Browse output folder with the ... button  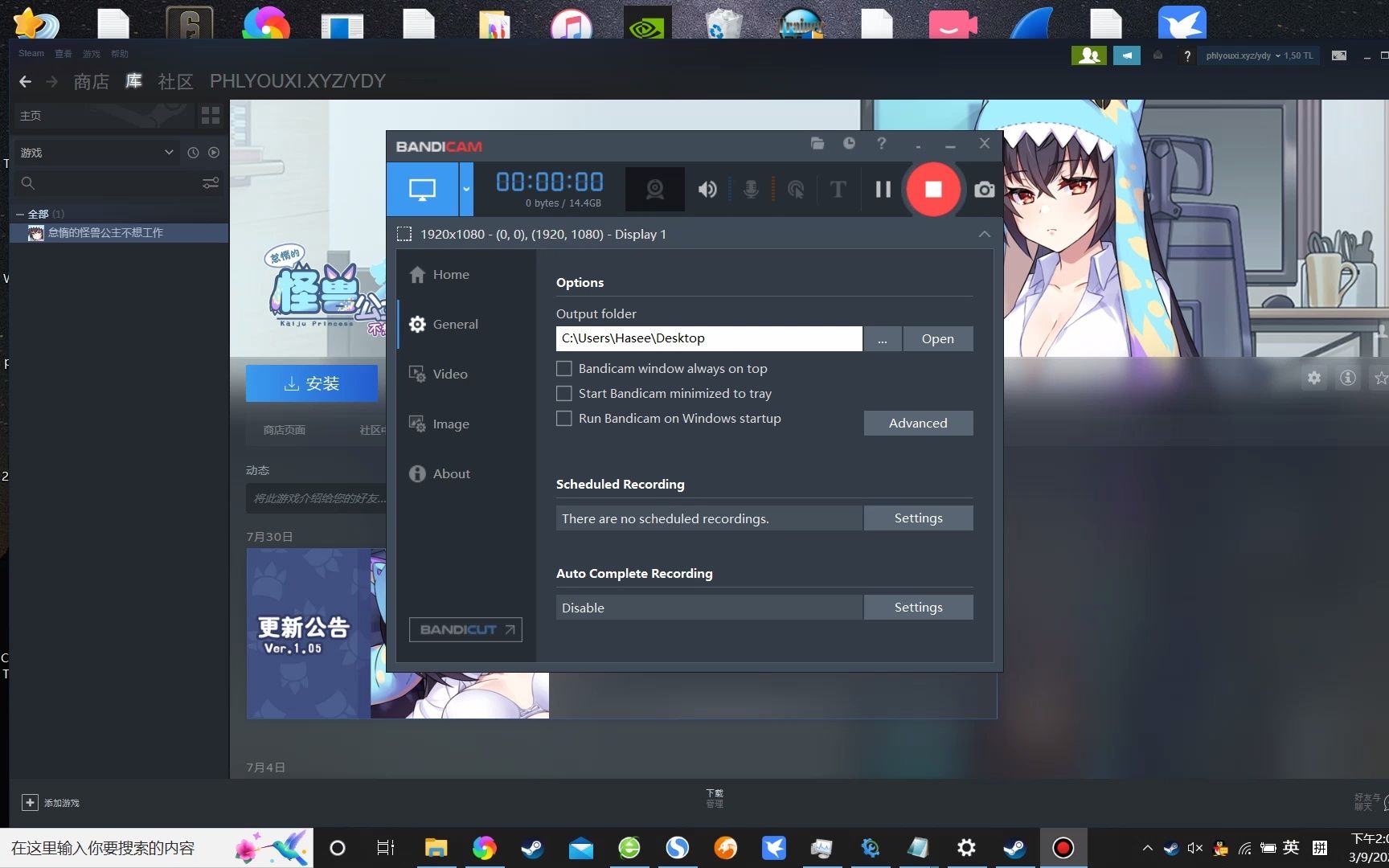coord(883,338)
